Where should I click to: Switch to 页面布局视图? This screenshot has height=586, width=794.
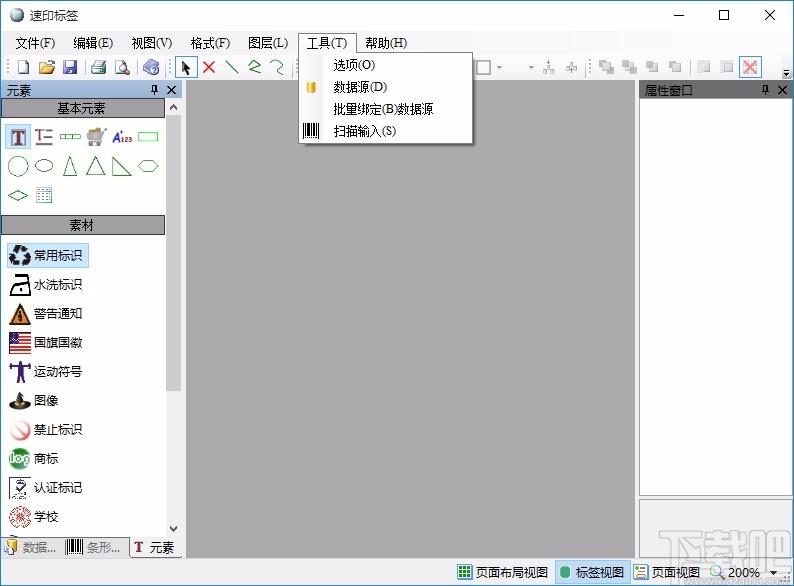(503, 572)
